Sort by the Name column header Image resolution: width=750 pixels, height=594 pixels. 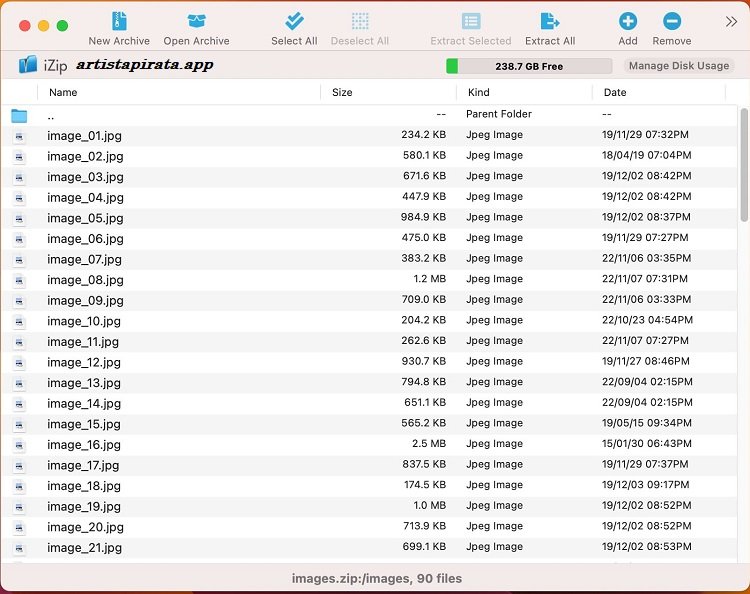(x=63, y=92)
